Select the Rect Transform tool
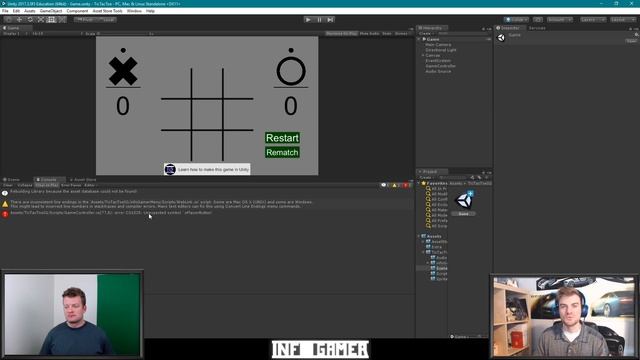This screenshot has width=640, height=360. pyautogui.click(x=51, y=20)
